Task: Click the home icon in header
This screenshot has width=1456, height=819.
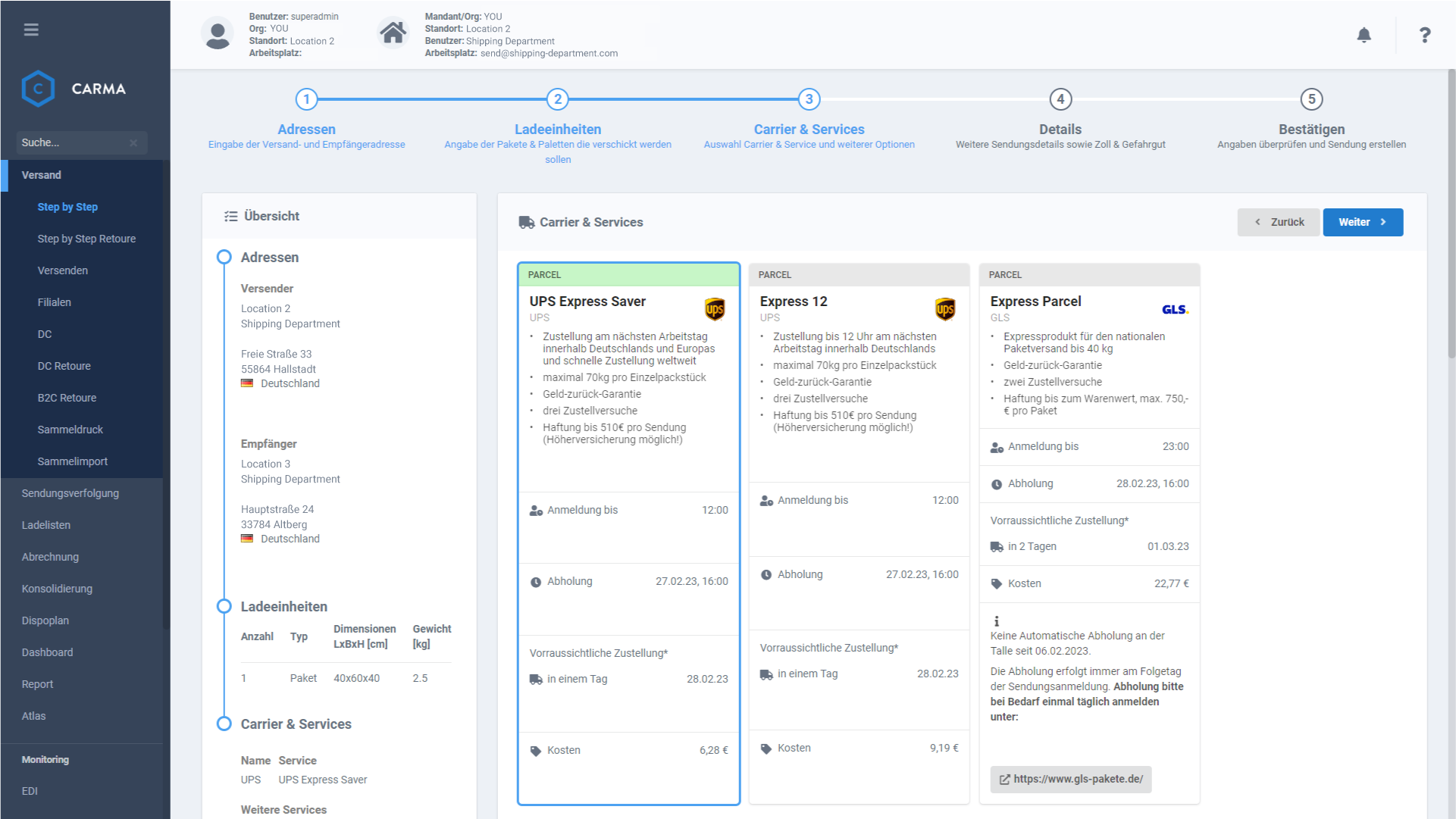Action: pos(393,33)
